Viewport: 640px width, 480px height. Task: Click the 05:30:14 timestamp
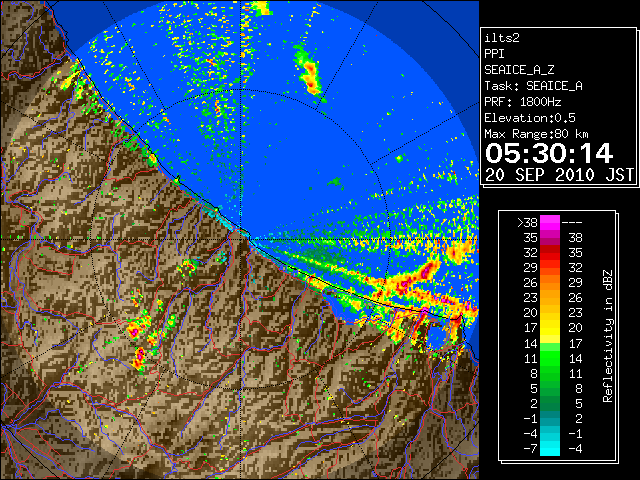[549, 153]
